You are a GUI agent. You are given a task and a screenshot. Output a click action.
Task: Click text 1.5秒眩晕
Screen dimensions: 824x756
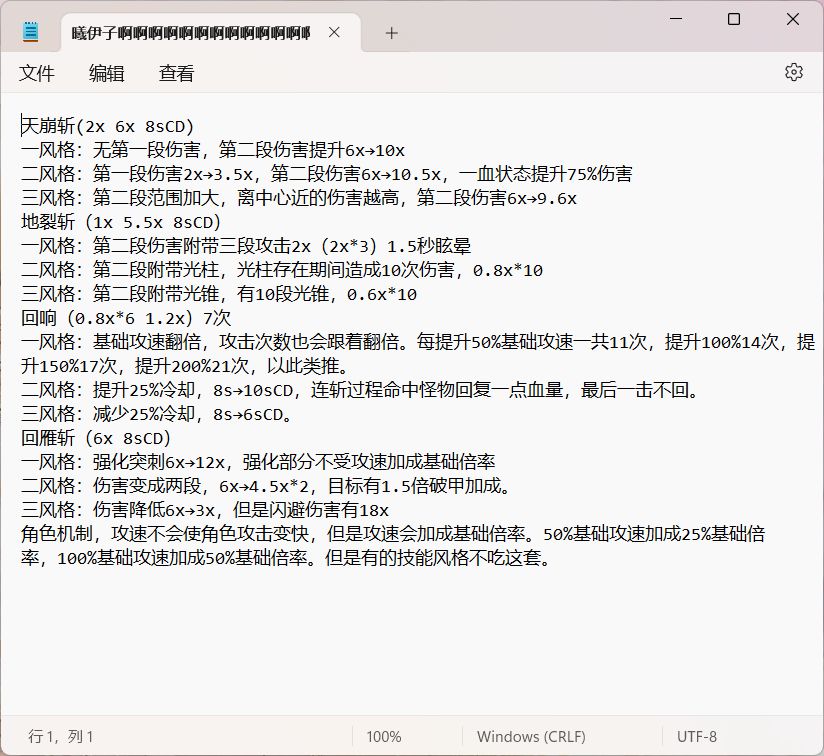(x=429, y=246)
